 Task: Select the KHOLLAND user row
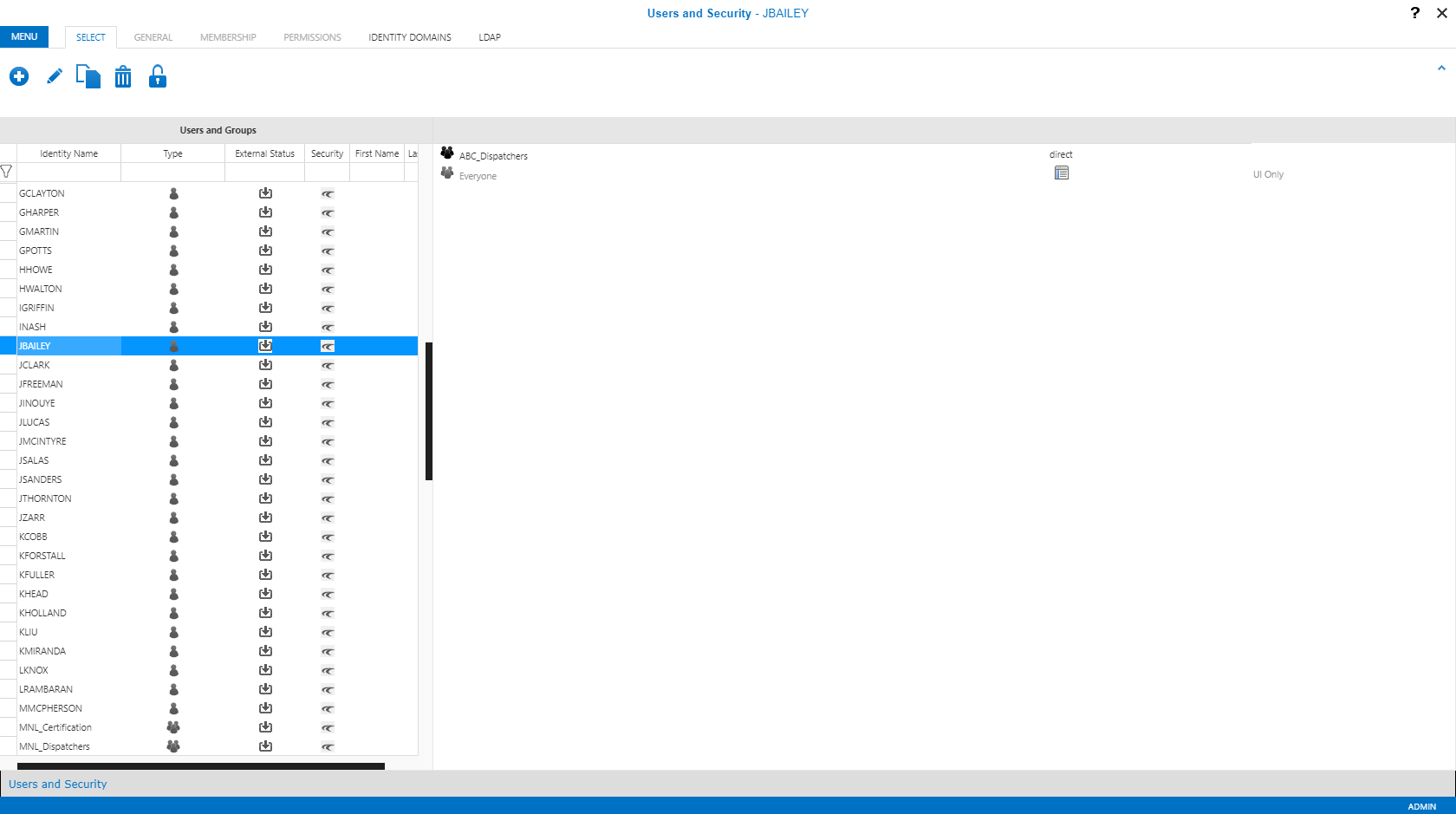click(42, 613)
